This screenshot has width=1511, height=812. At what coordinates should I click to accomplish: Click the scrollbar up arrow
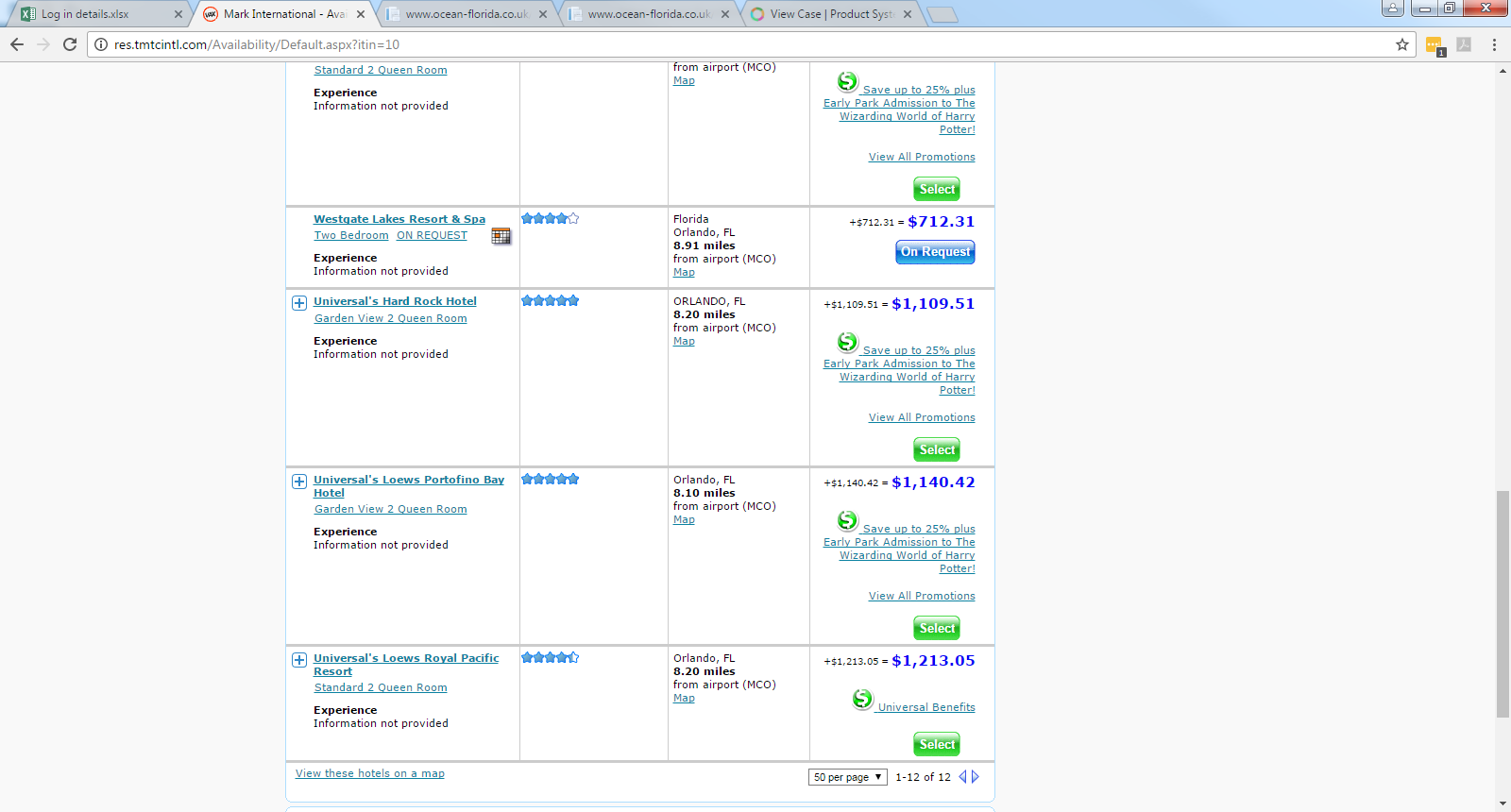[x=1503, y=71]
